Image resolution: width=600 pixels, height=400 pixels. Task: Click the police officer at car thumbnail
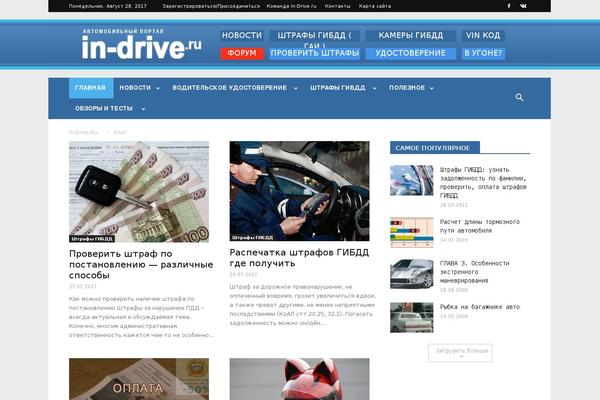(300, 191)
